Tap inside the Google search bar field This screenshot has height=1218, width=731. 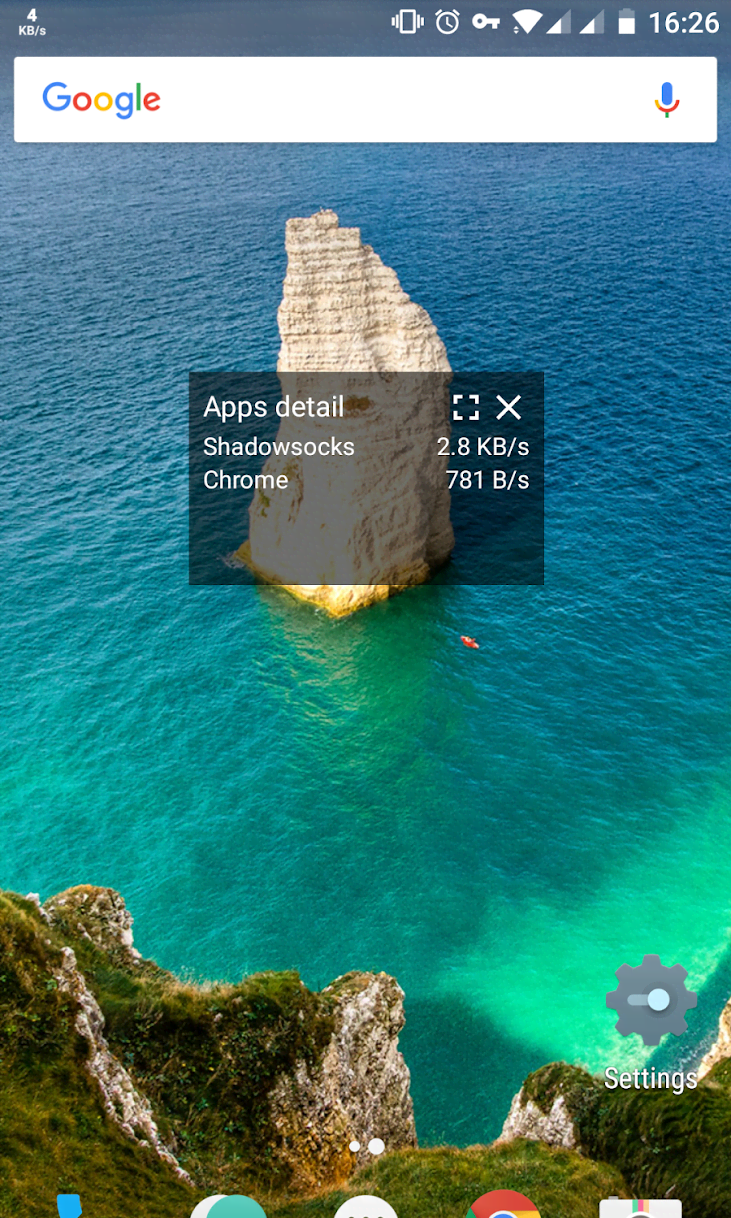click(365, 99)
